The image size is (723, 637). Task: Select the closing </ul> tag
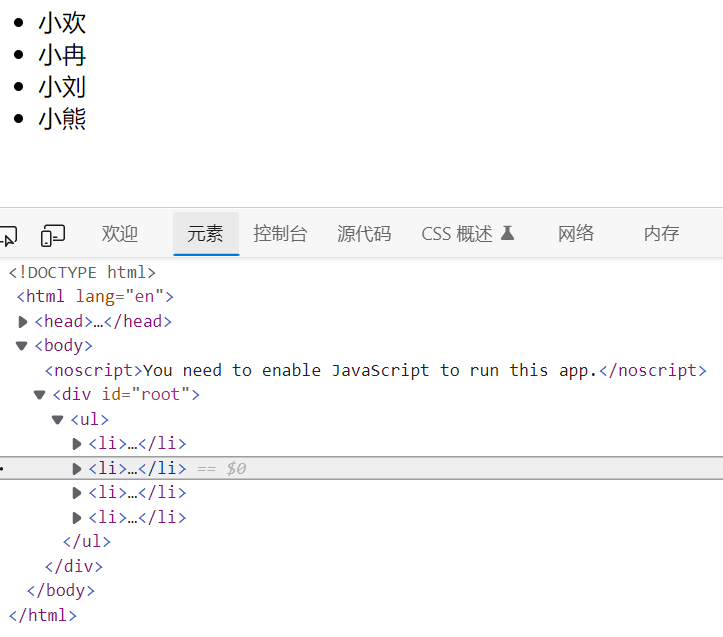click(x=87, y=542)
